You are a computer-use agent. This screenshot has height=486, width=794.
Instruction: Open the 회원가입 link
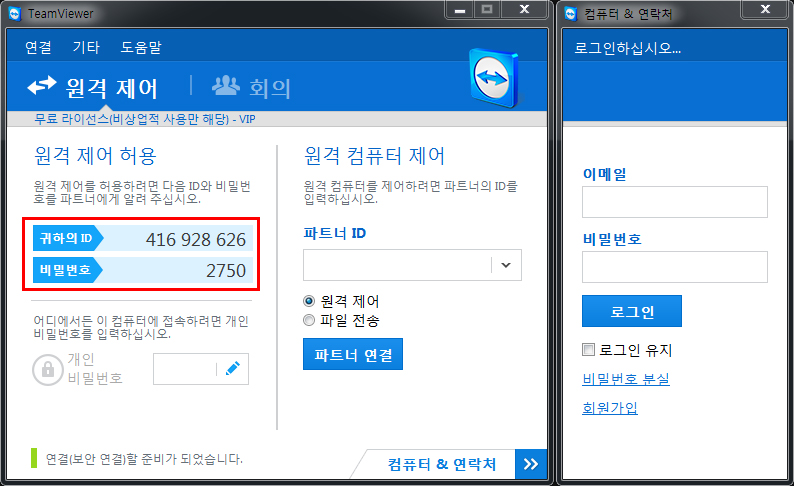click(x=610, y=408)
